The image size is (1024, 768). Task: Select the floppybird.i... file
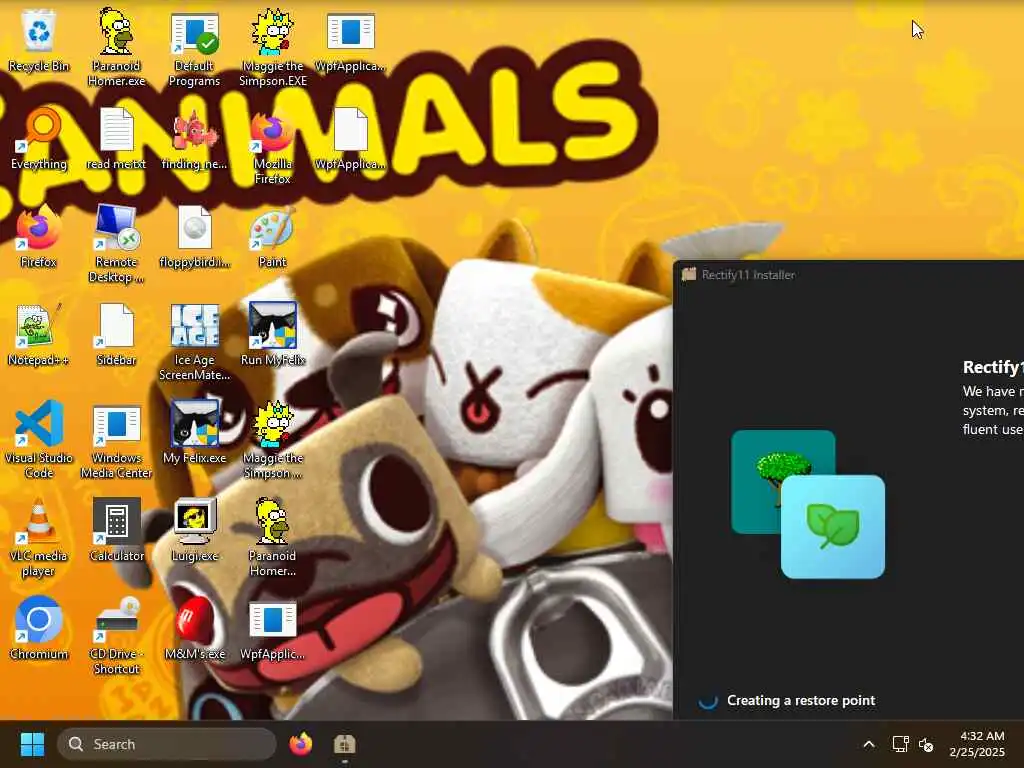pos(195,236)
